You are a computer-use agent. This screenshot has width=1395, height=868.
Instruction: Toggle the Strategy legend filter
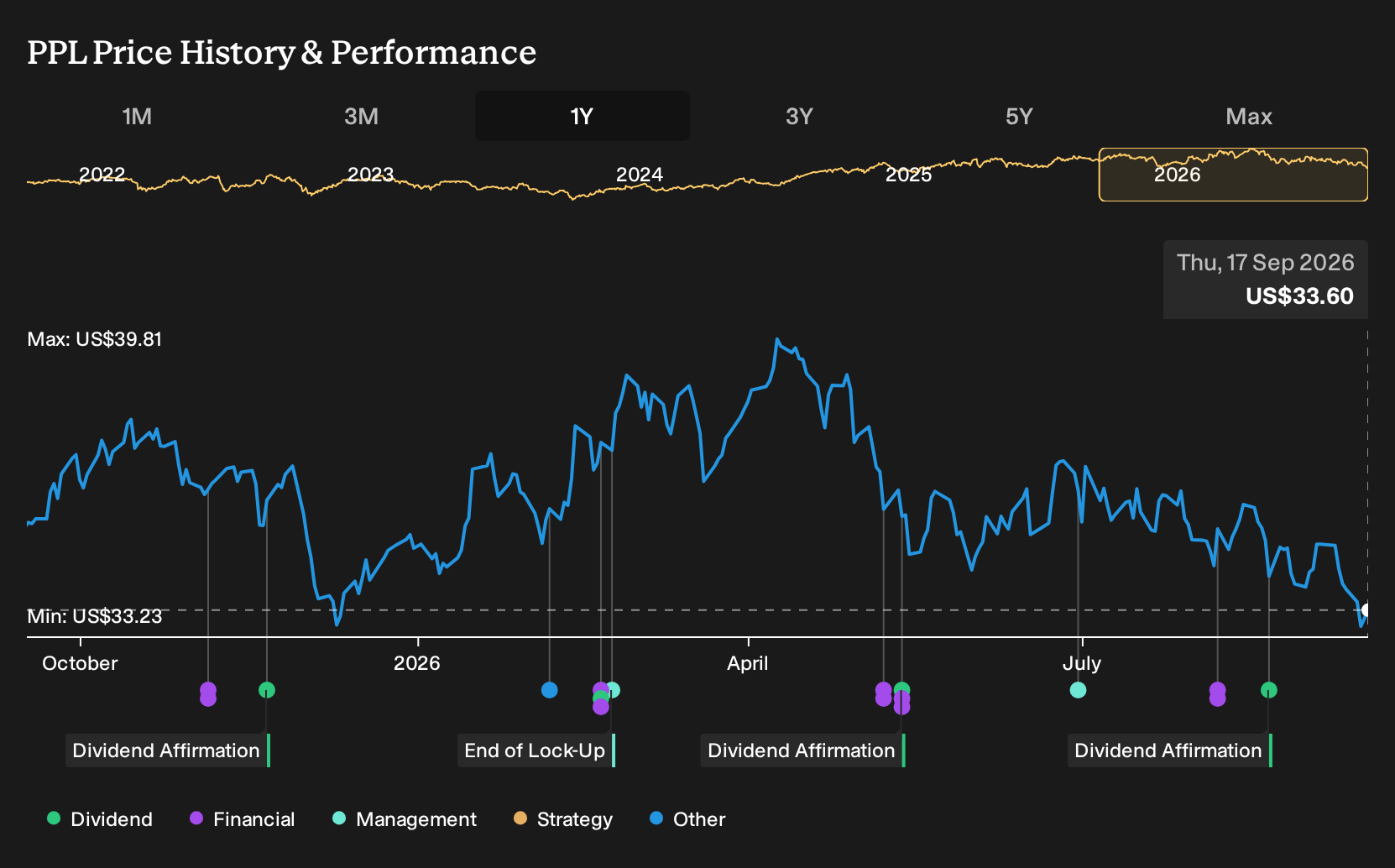(x=563, y=819)
